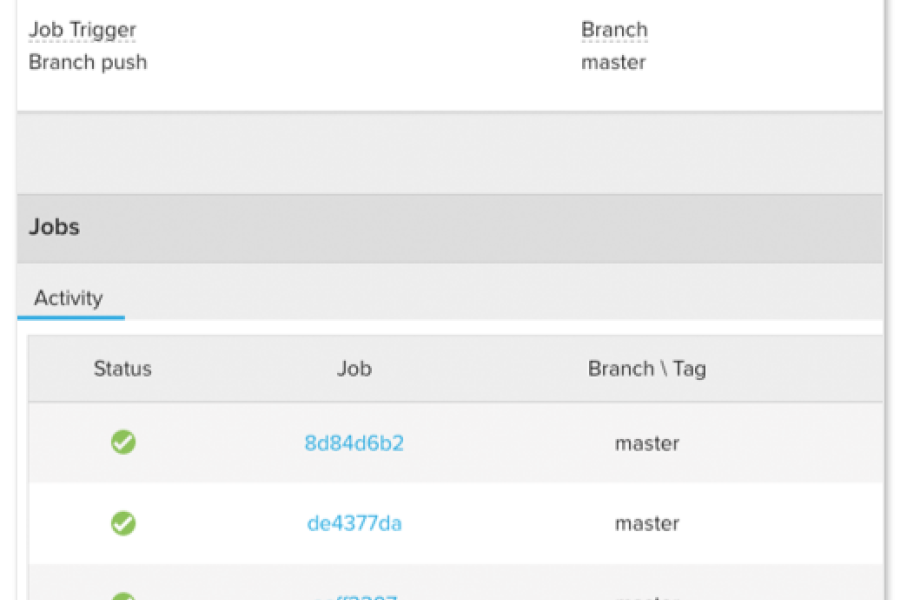Switch to the Activity tab
This screenshot has height=600, width=900.
click(x=68, y=298)
